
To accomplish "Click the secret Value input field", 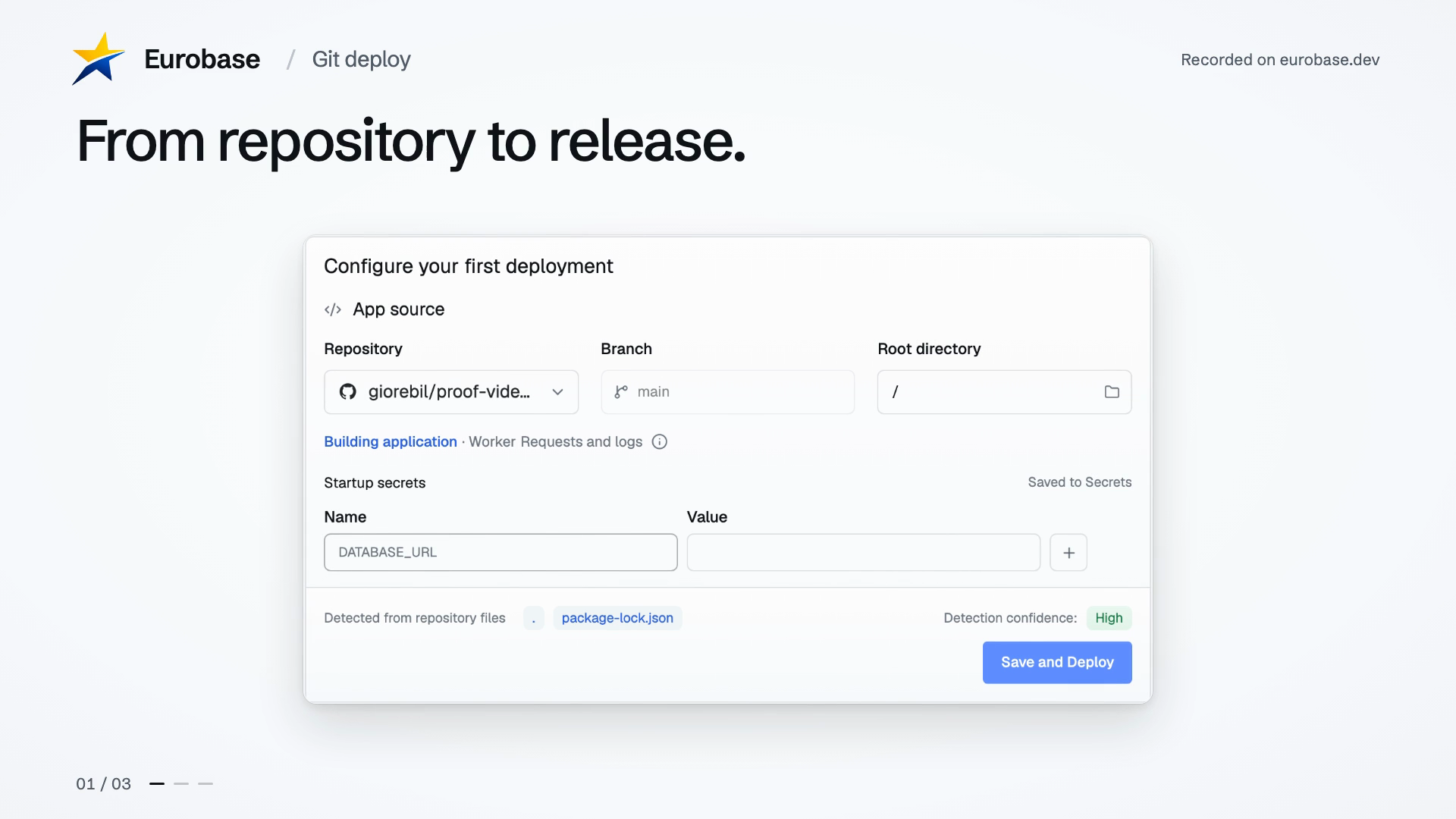I will tap(863, 552).
